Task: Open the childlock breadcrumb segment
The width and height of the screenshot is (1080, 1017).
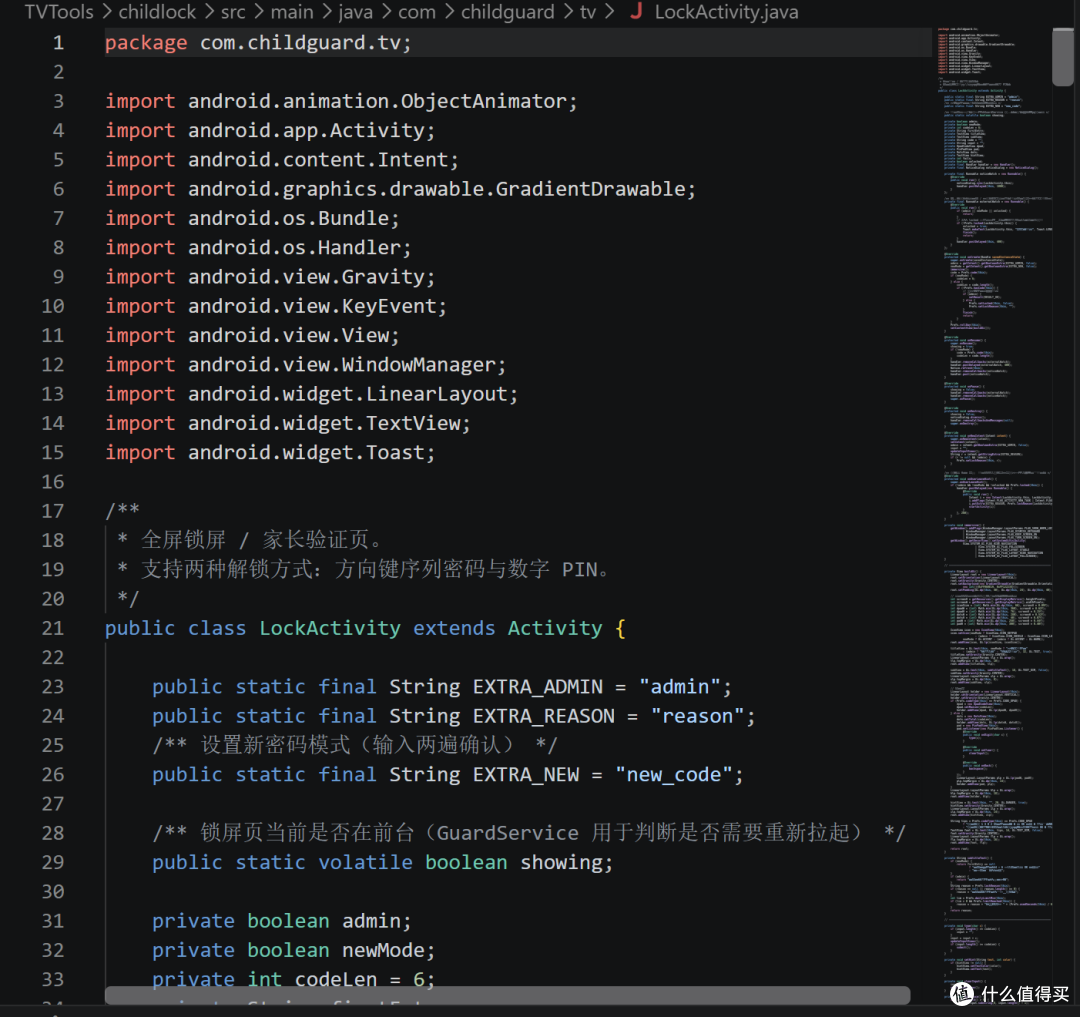Action: tap(157, 12)
